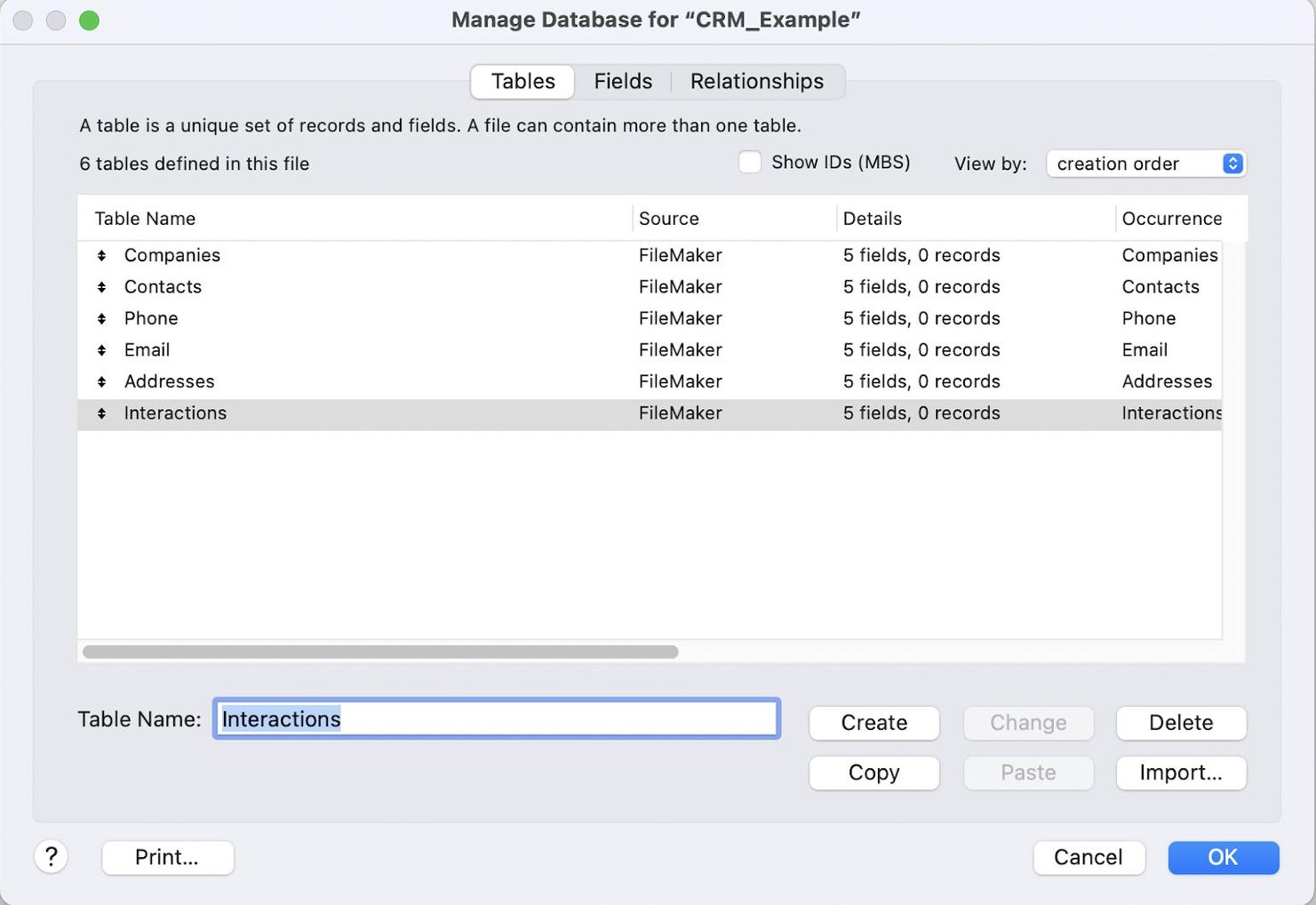
Task: Open help using the question mark icon
Action: 52,856
